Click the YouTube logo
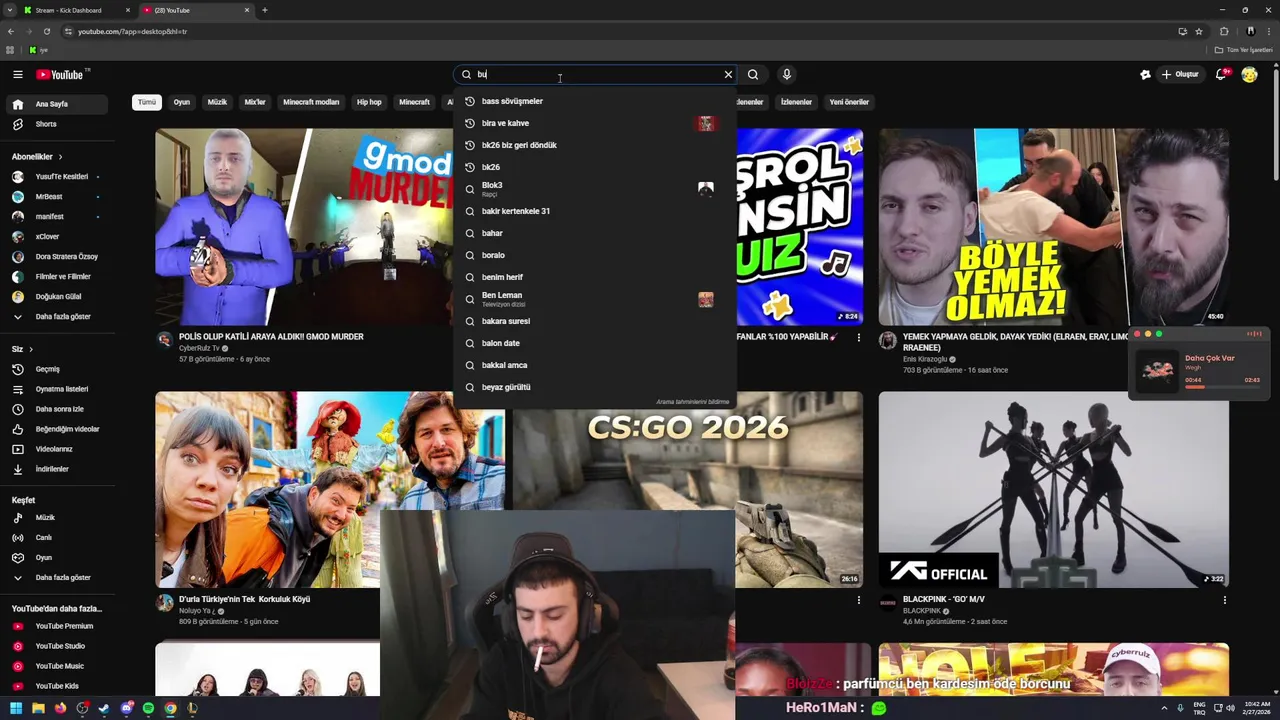 click(x=62, y=74)
